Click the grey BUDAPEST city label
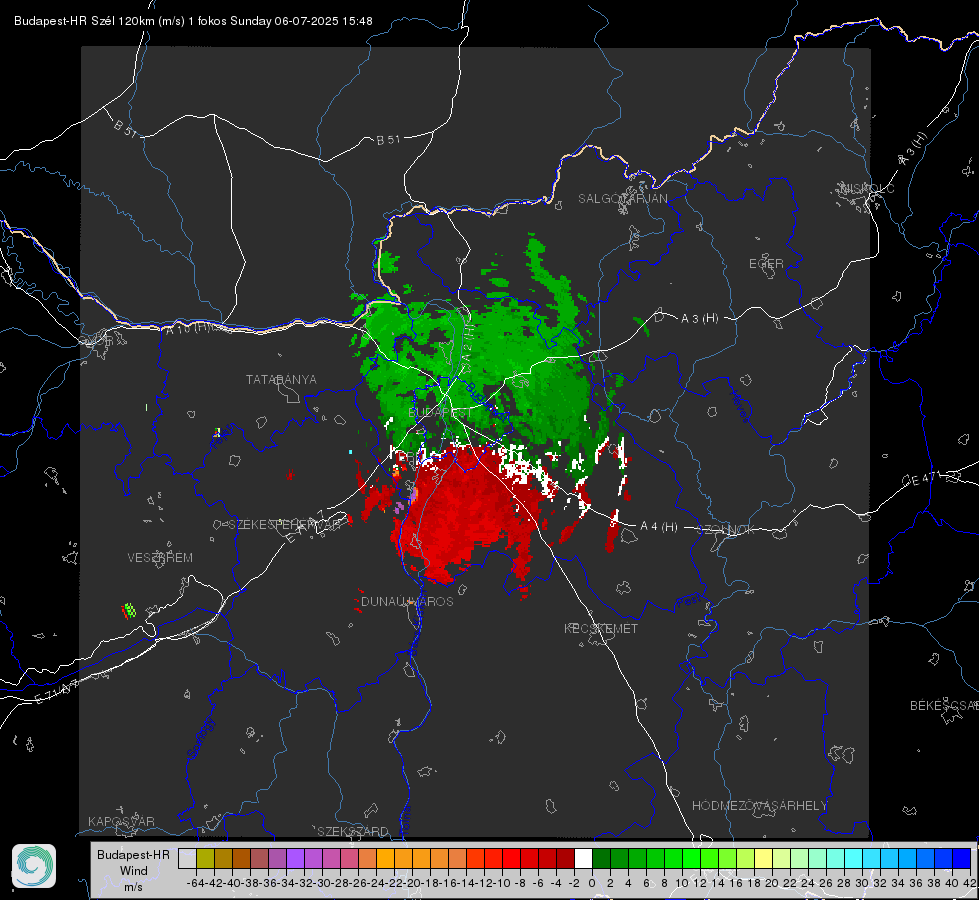The image size is (979, 900). [440, 413]
